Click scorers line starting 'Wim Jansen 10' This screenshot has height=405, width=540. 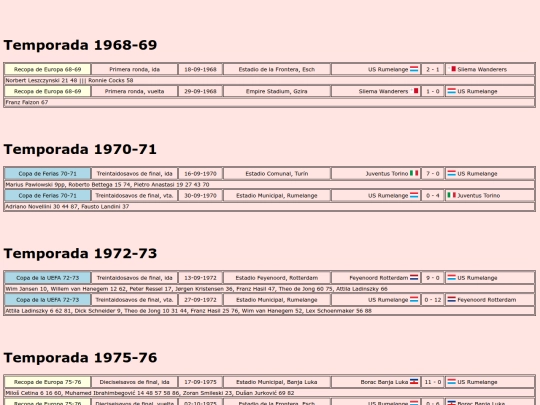(x=269, y=289)
